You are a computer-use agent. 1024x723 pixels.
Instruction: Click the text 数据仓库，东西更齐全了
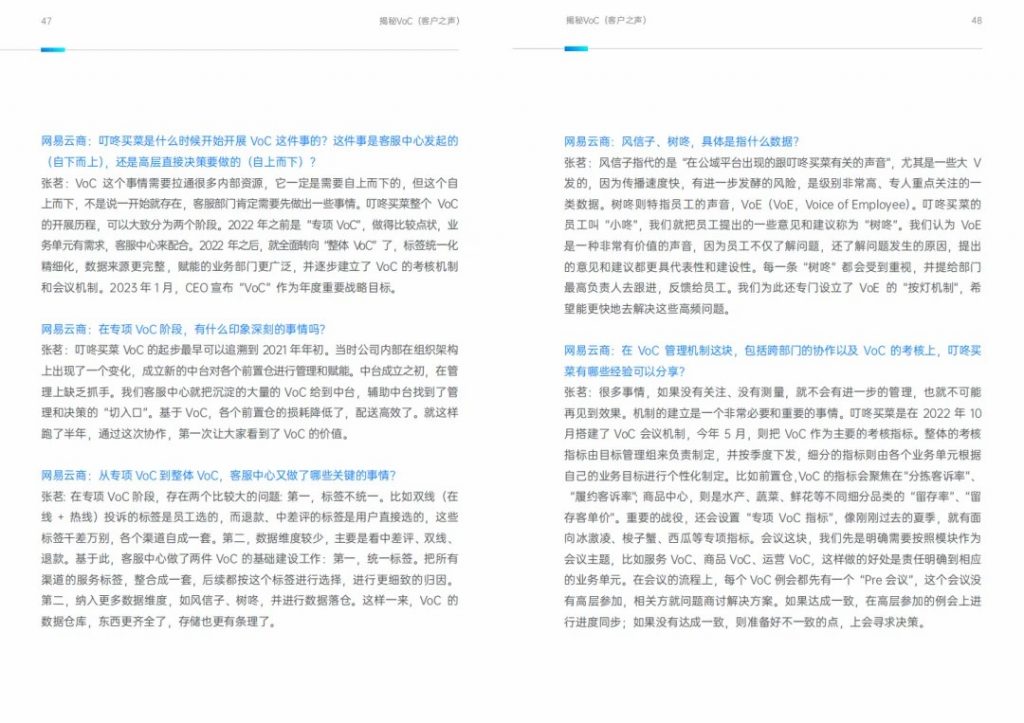(x=104, y=622)
